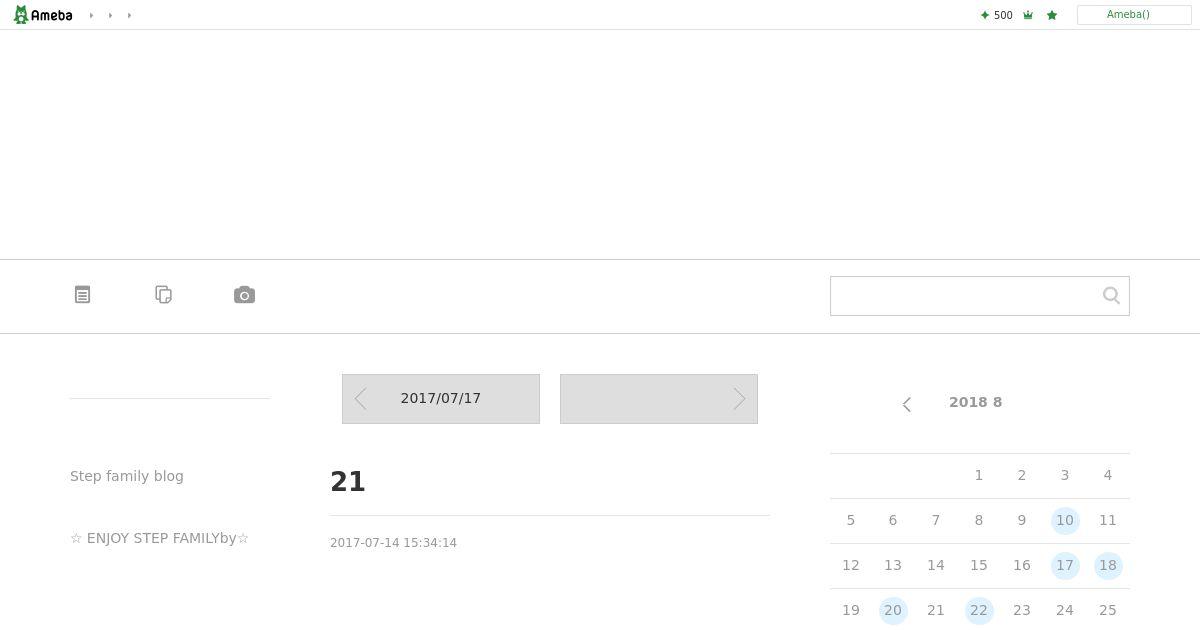The image size is (1200, 630).
Task: Click the Ameba logo in header
Action: point(43,15)
